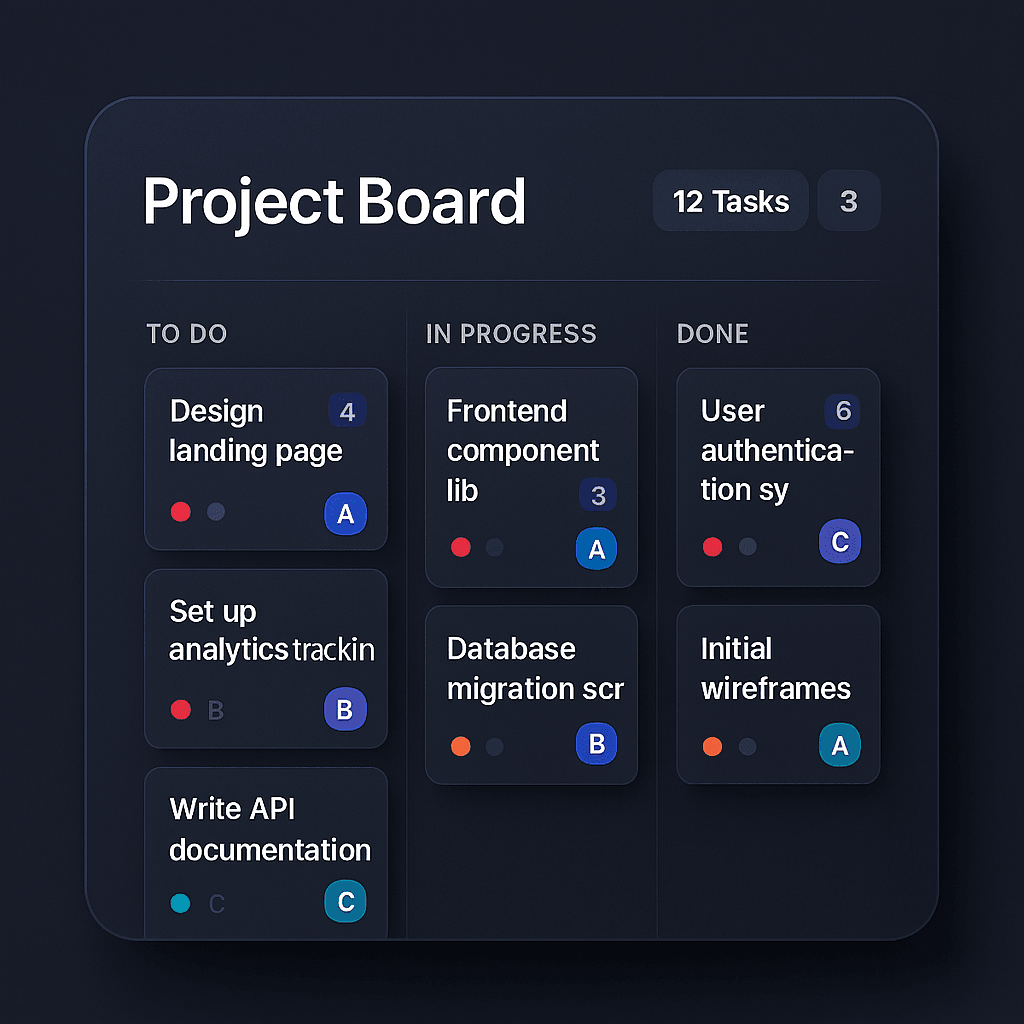
Task: Click avatar A on Frontend component lib card
Action: (x=596, y=548)
